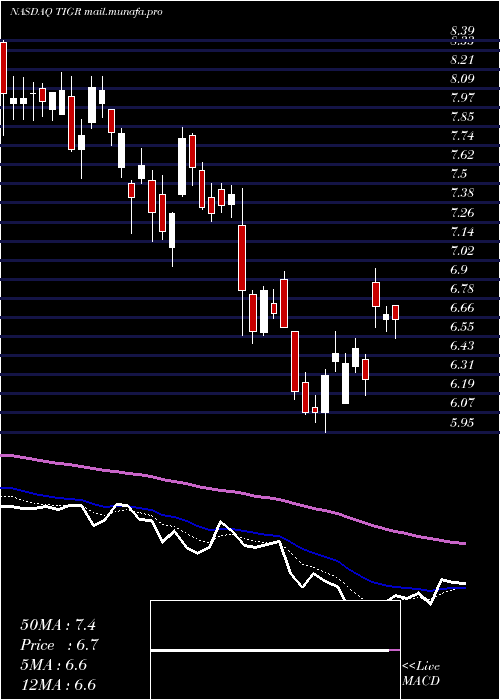Click the <<Live MACD label

(x=421, y=674)
